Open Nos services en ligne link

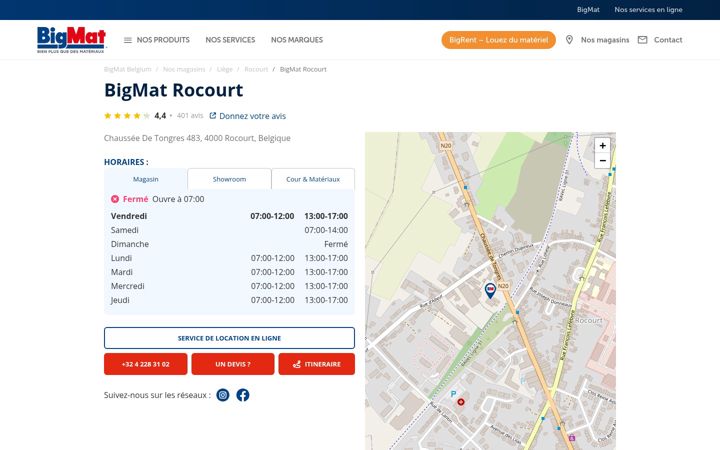click(648, 10)
